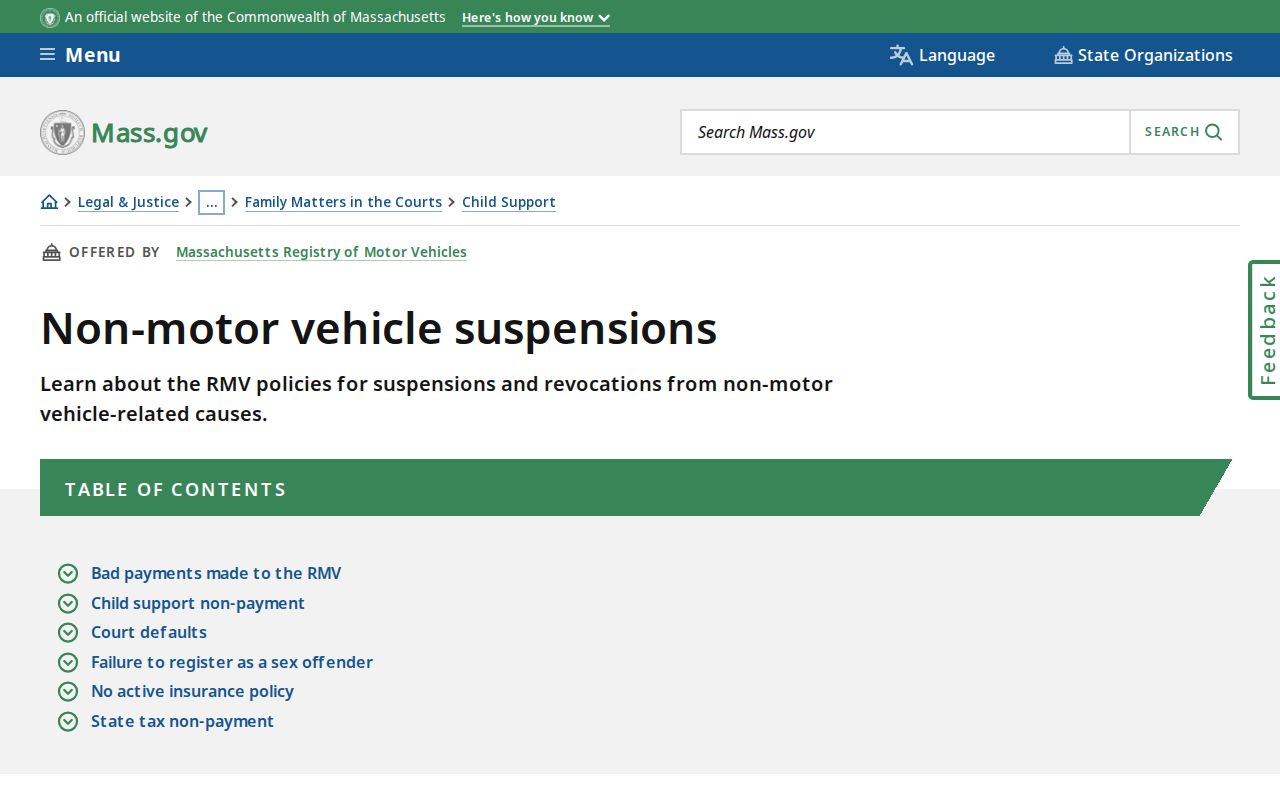Viewport: 1280px width, 800px height.
Task: Click the home breadcrumb icon
Action: point(49,202)
